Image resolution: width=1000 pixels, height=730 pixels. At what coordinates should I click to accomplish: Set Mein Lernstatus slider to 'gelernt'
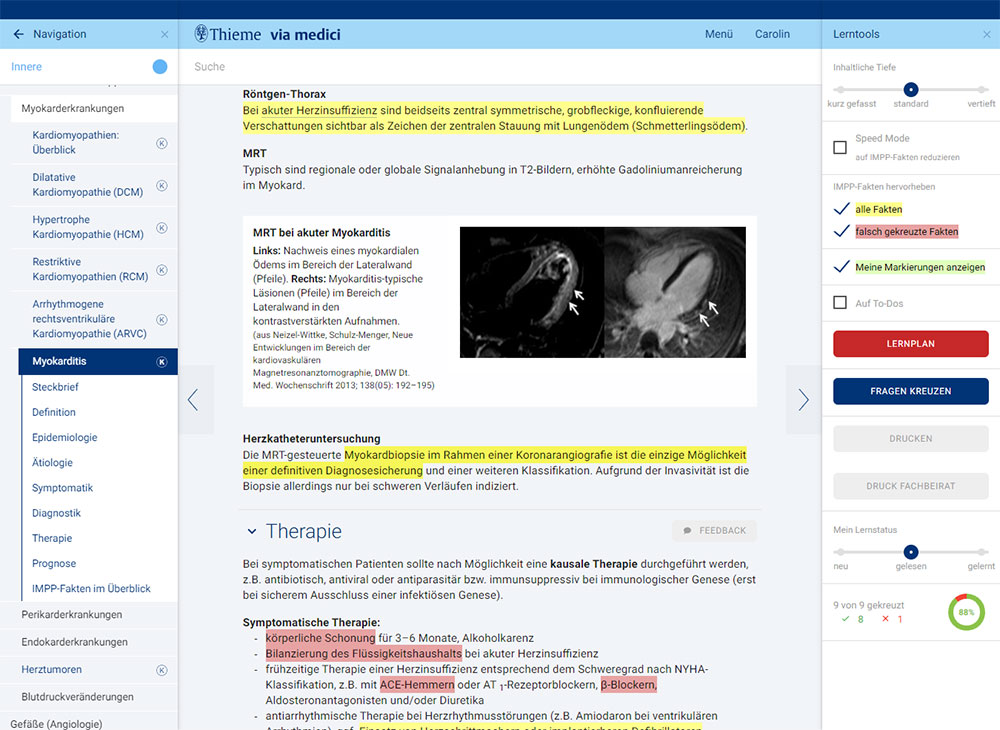982,551
